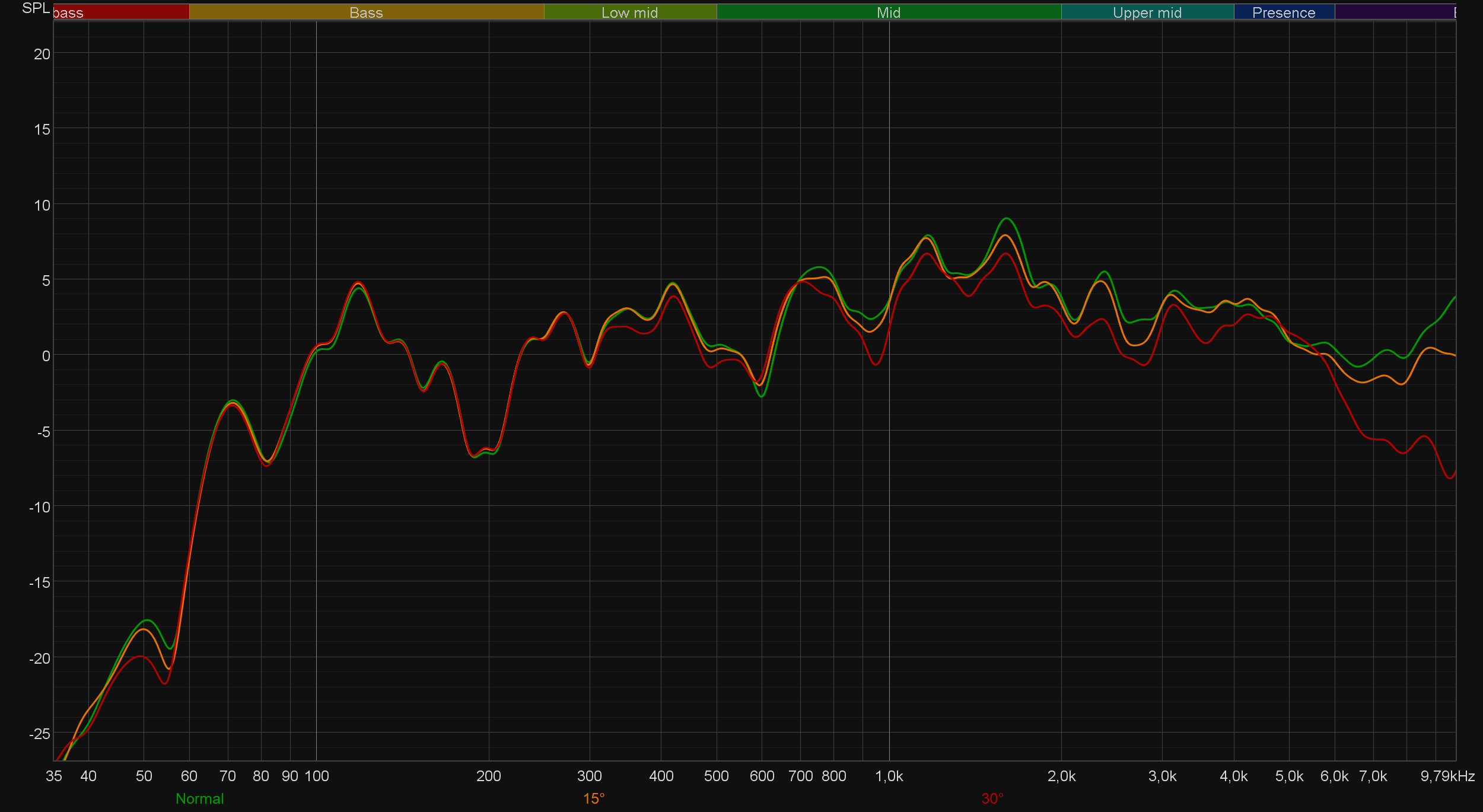Select the Upper mid band header

pos(1147,12)
